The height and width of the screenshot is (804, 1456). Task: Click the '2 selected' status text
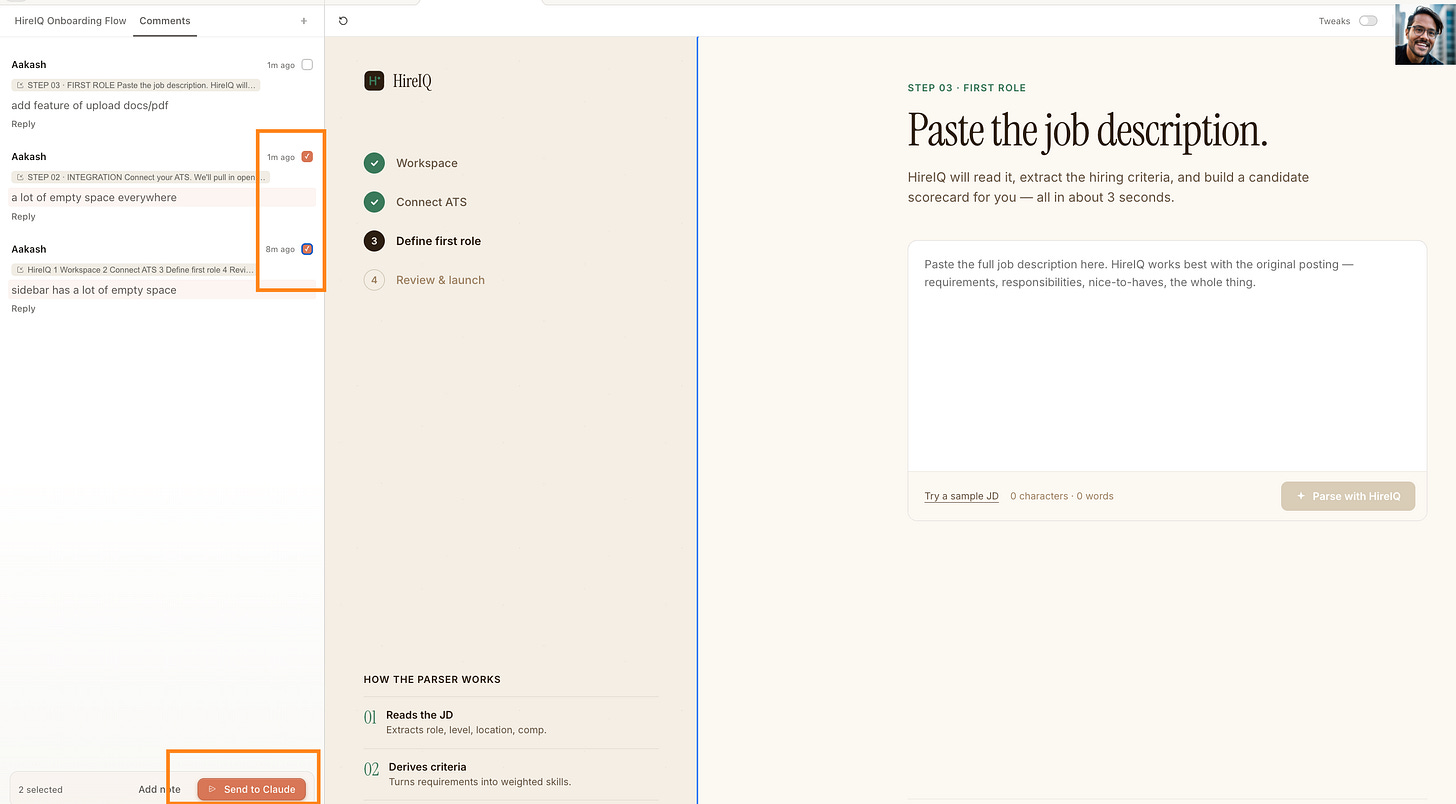40,789
